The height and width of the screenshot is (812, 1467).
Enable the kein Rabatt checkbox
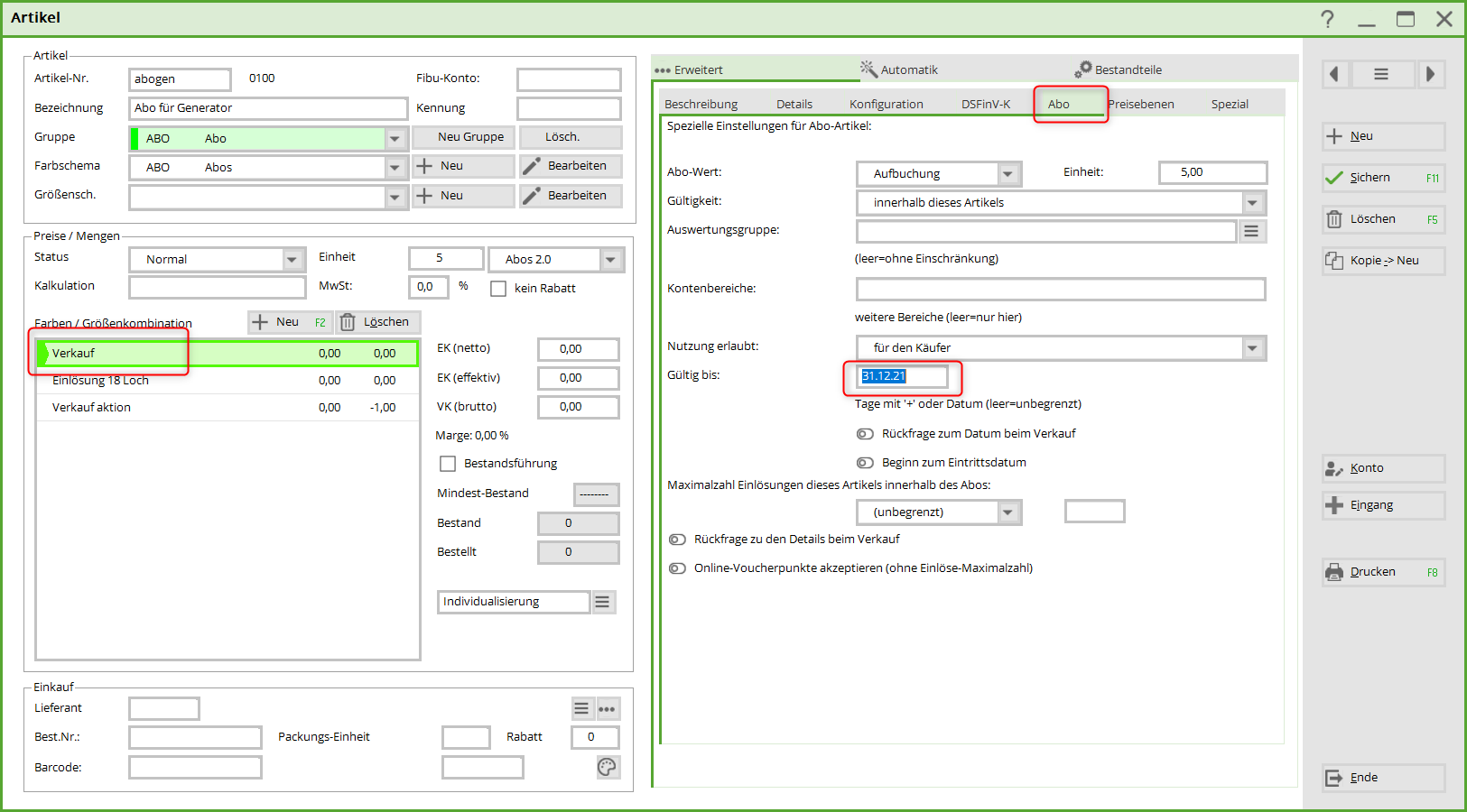coord(498,289)
